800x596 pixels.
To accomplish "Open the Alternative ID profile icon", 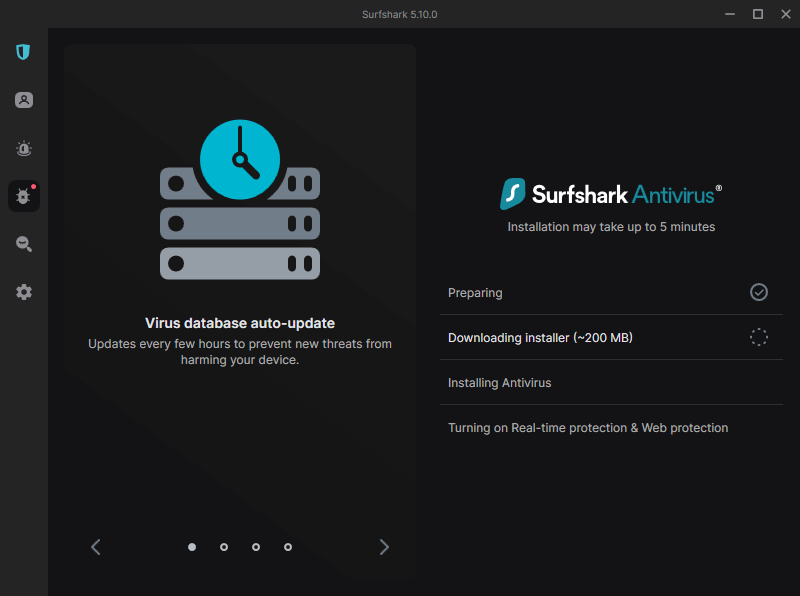I will [x=23, y=100].
